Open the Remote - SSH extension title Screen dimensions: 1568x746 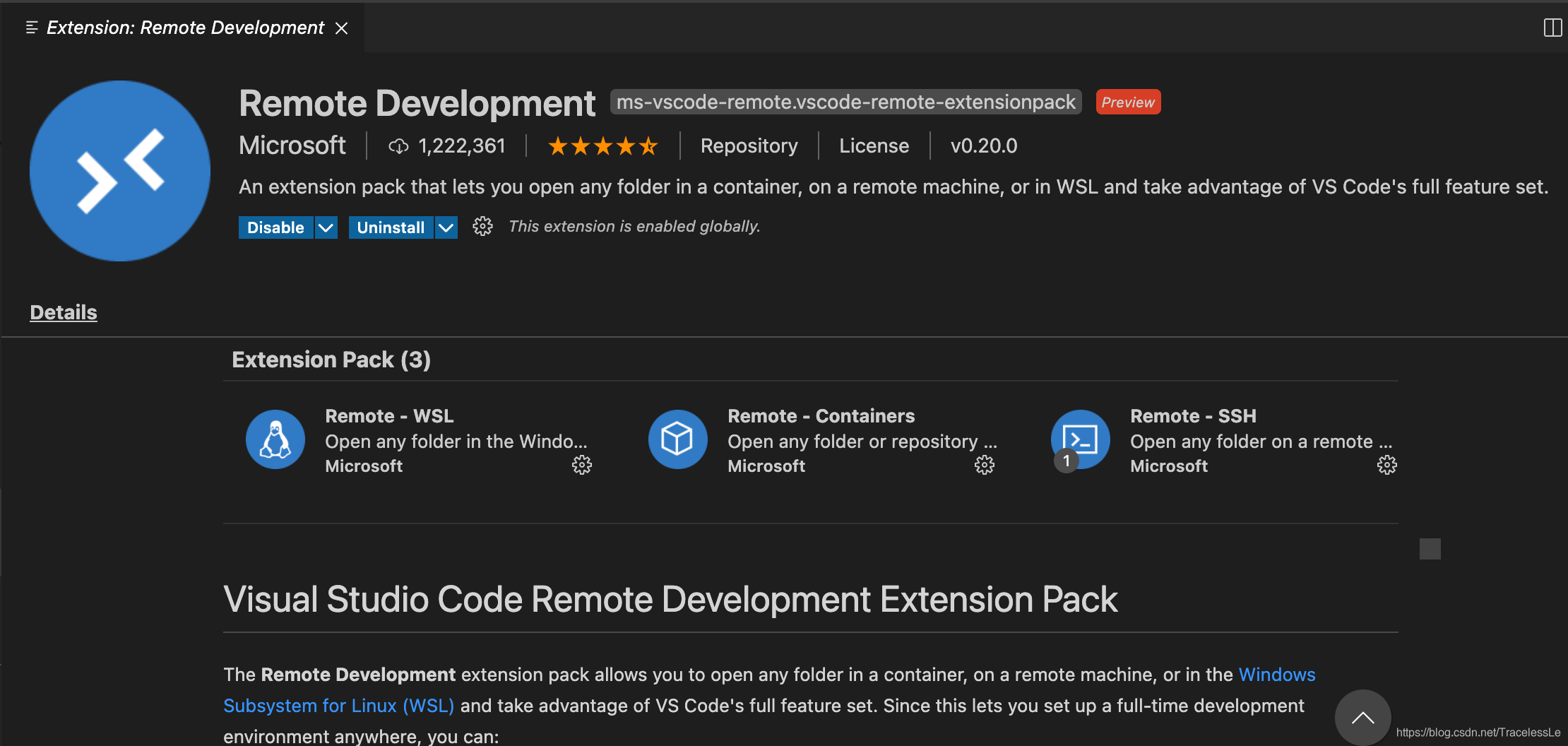pos(1193,416)
